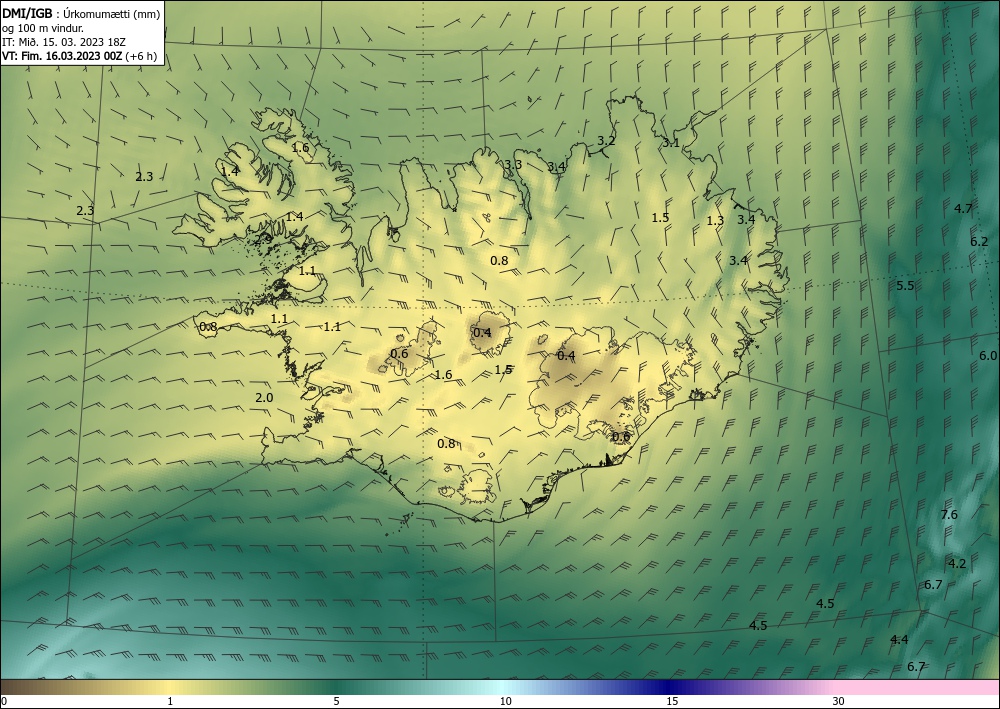Click the 0.4 value on Vatnajökull glacier
This screenshot has width=1000, height=709.
click(566, 356)
